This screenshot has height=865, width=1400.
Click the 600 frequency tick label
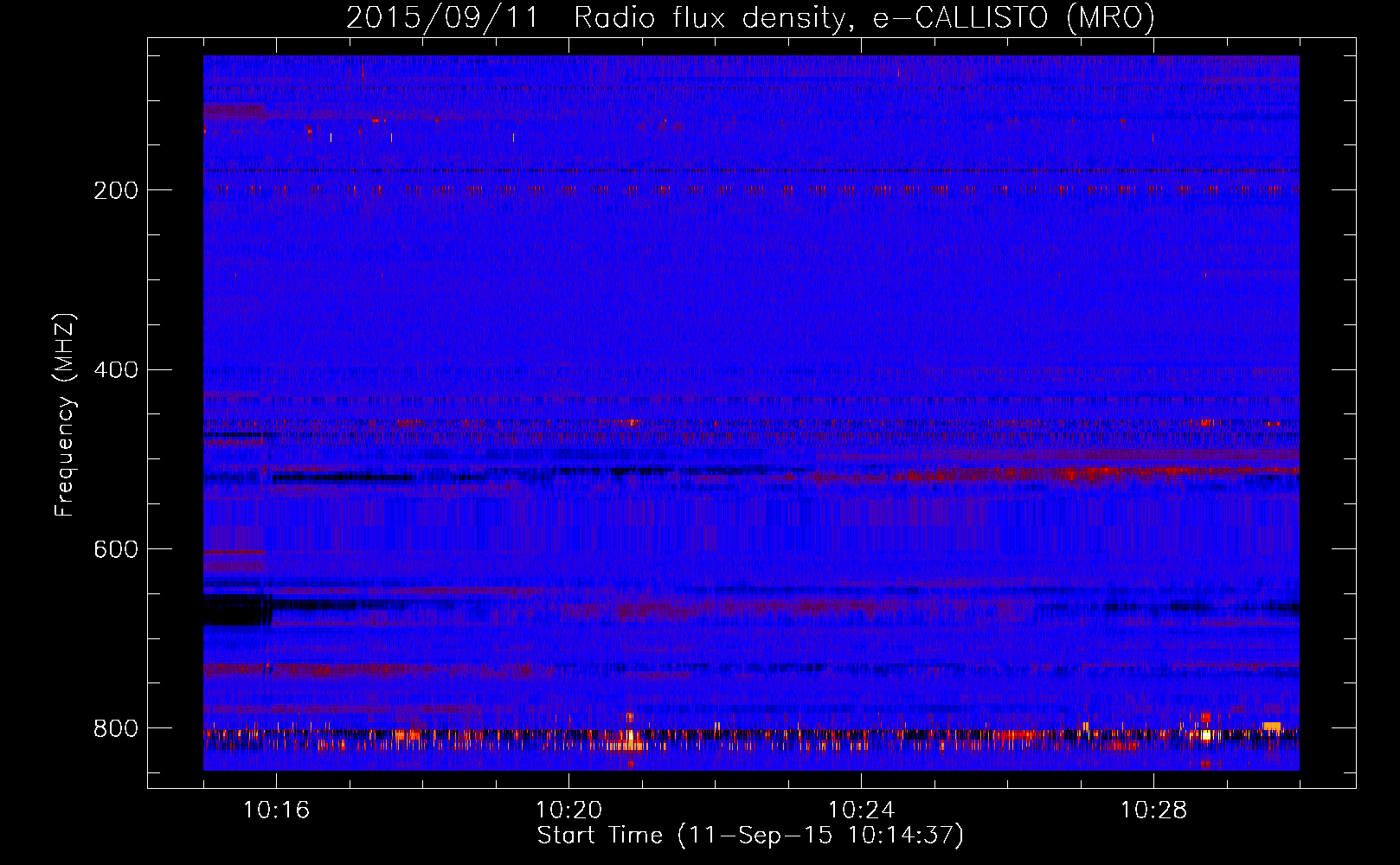(116, 550)
